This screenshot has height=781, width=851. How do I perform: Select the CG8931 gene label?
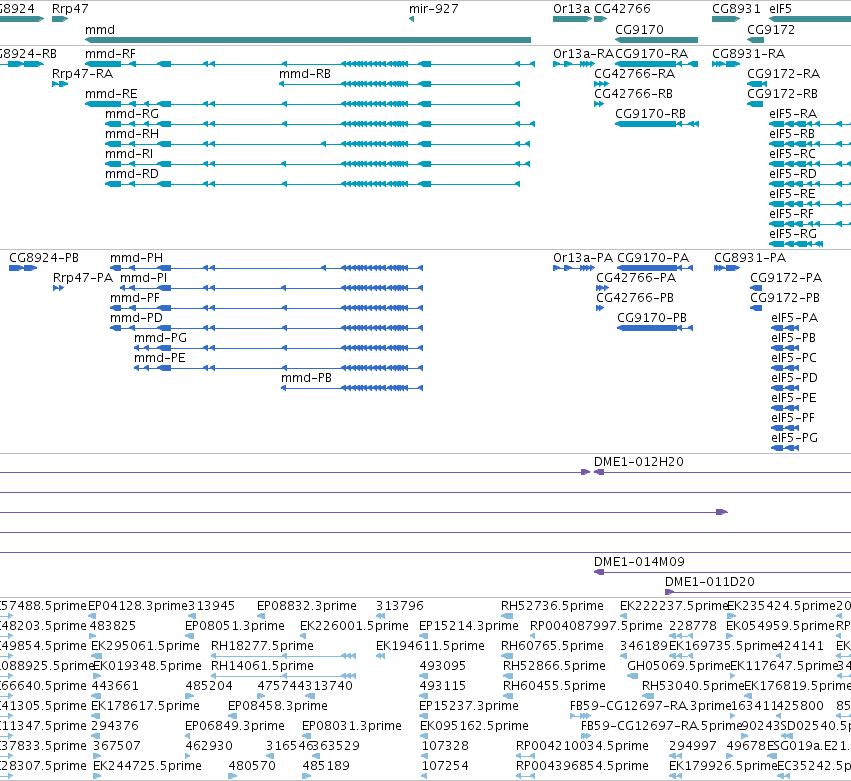coord(736,9)
